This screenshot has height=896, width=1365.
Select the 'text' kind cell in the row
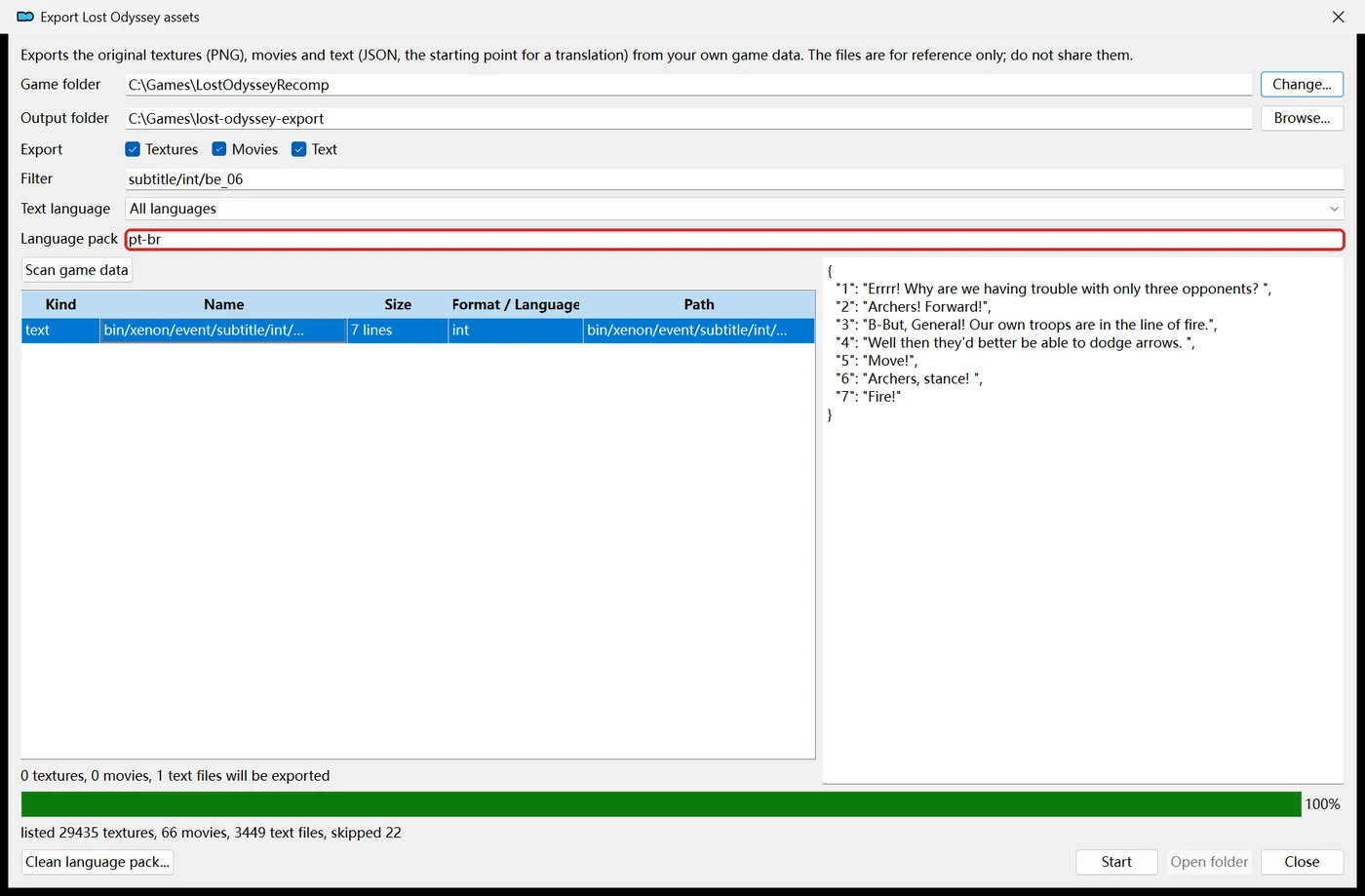(x=60, y=331)
